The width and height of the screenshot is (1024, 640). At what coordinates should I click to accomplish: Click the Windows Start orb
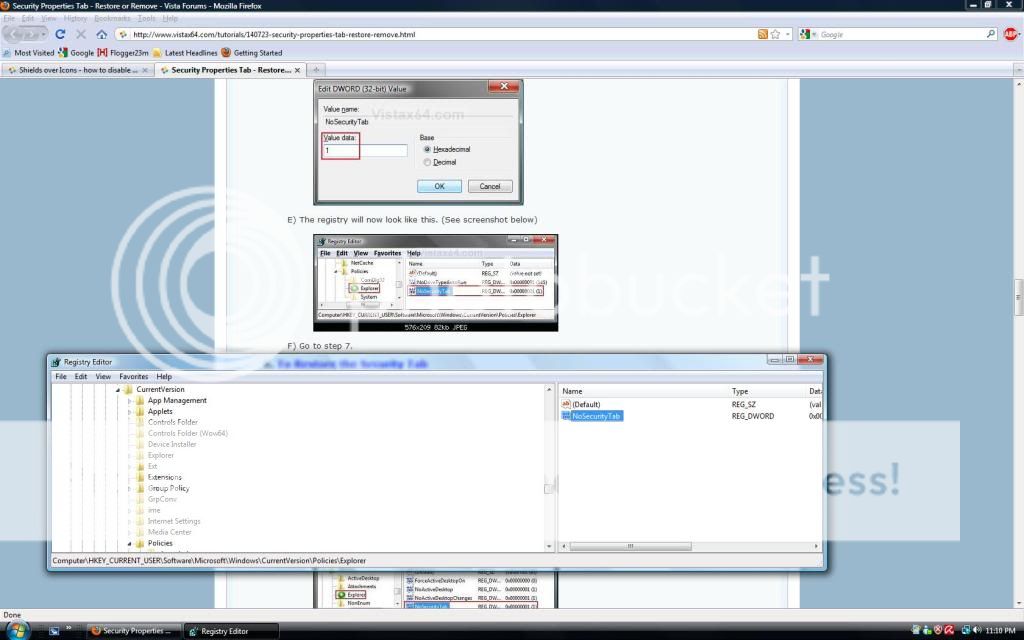(x=17, y=631)
